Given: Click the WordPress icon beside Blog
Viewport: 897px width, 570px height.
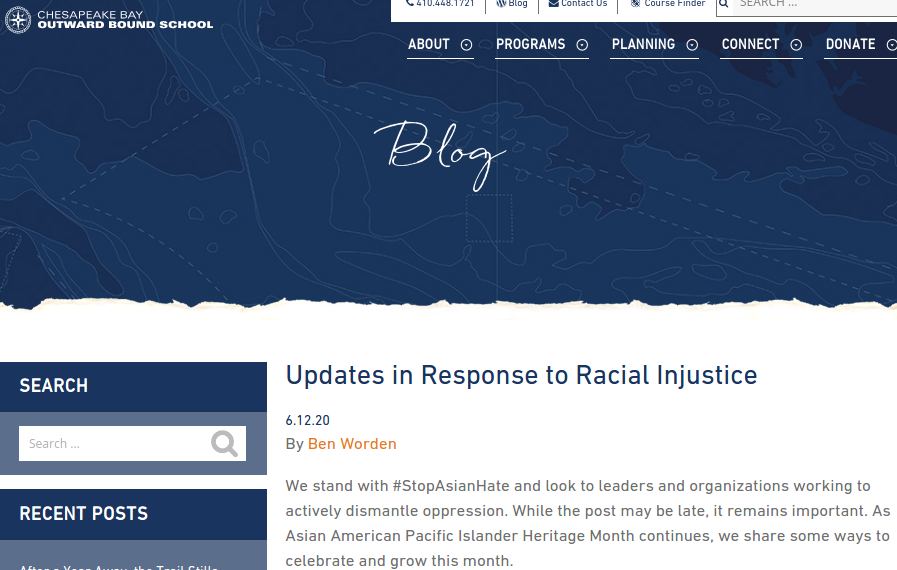Looking at the screenshot, I should coord(501,3).
